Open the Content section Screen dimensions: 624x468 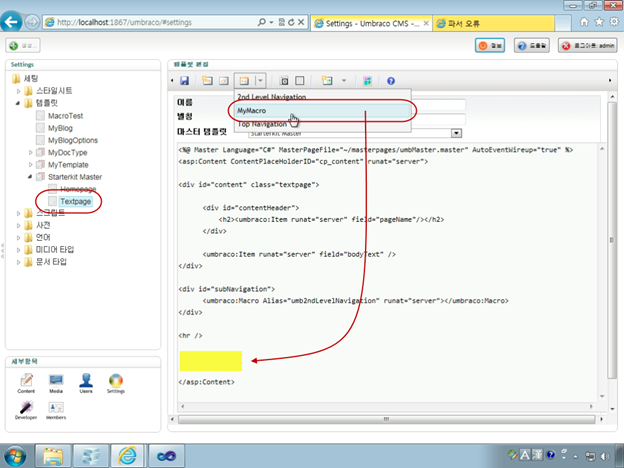pyautogui.click(x=26, y=384)
